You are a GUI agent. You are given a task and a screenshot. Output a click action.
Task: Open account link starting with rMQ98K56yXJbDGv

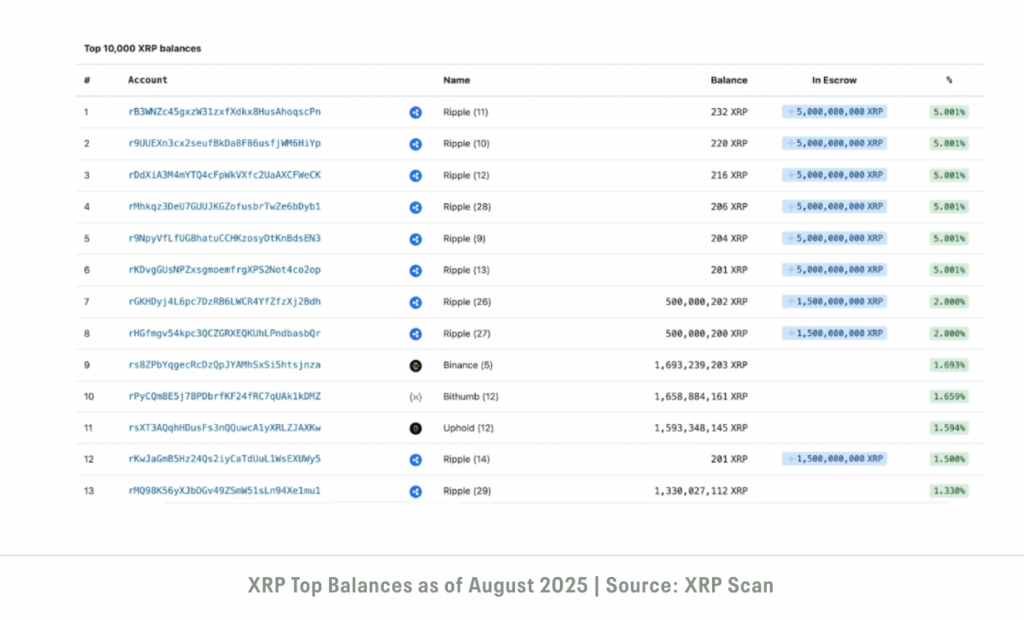coord(224,492)
